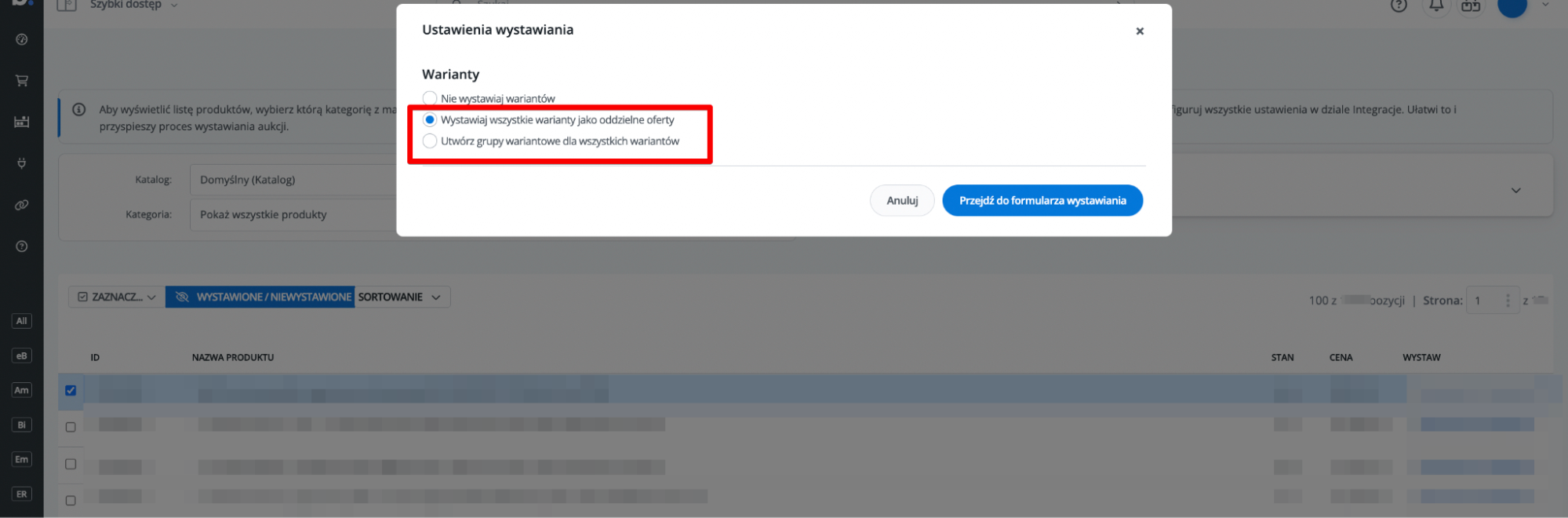Open the shopping cart sidebar icon
The height and width of the screenshot is (518, 1568).
click(x=22, y=80)
